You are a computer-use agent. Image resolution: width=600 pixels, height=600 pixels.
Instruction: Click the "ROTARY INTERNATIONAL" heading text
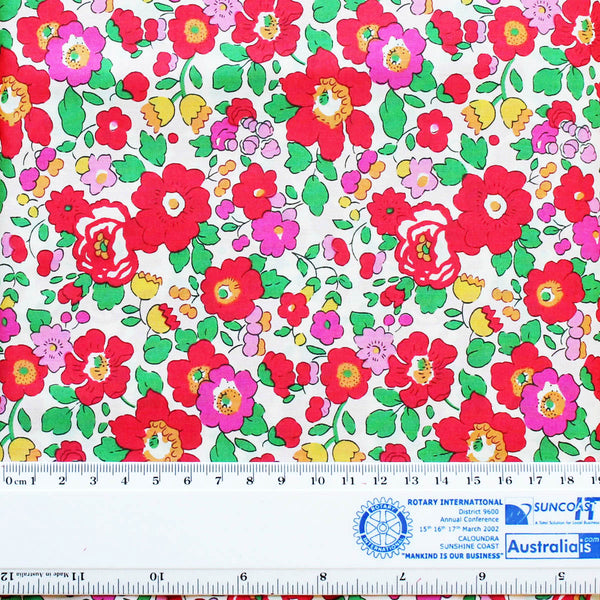455,503
